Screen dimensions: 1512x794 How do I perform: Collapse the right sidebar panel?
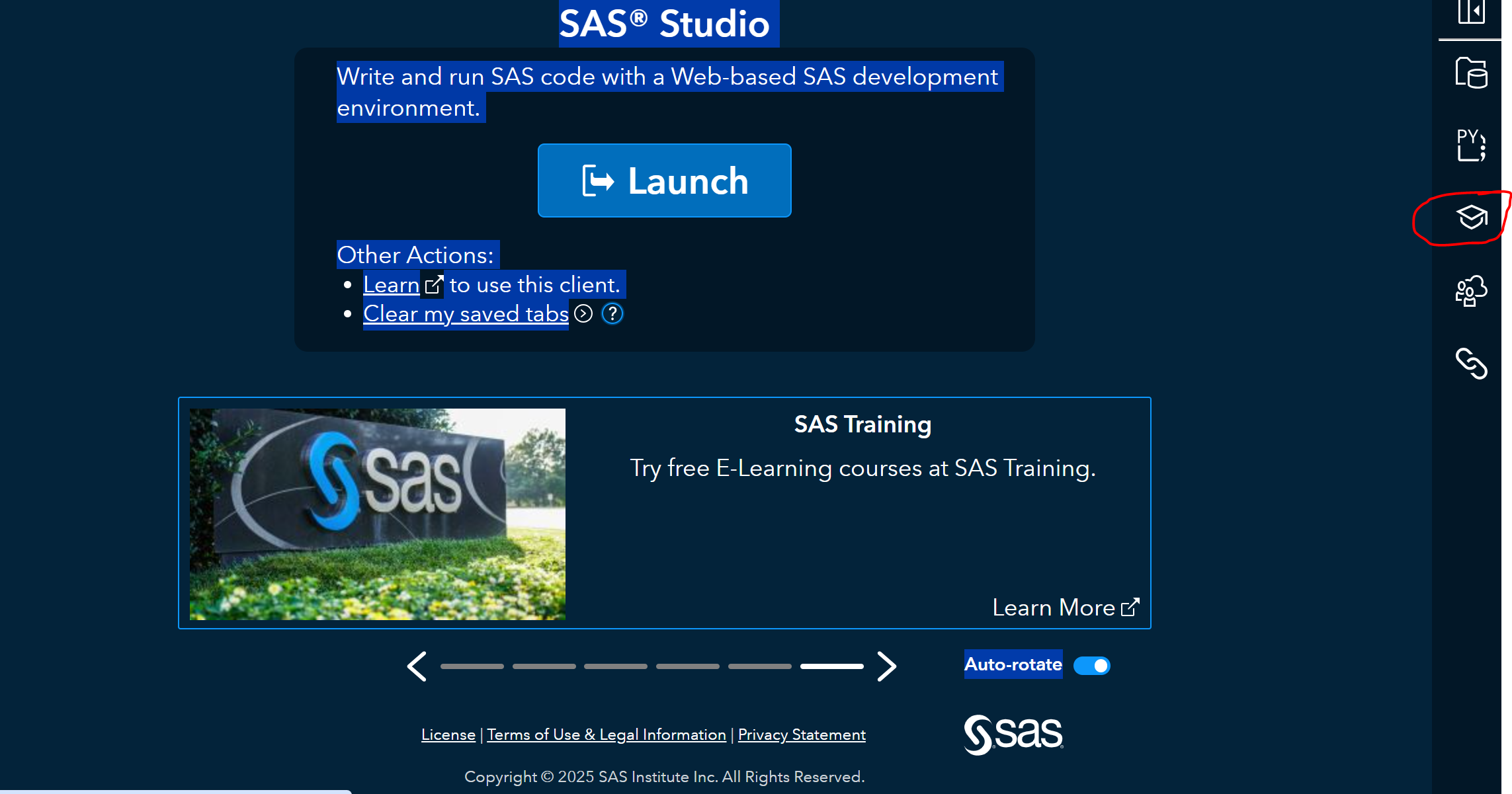pyautogui.click(x=1471, y=11)
